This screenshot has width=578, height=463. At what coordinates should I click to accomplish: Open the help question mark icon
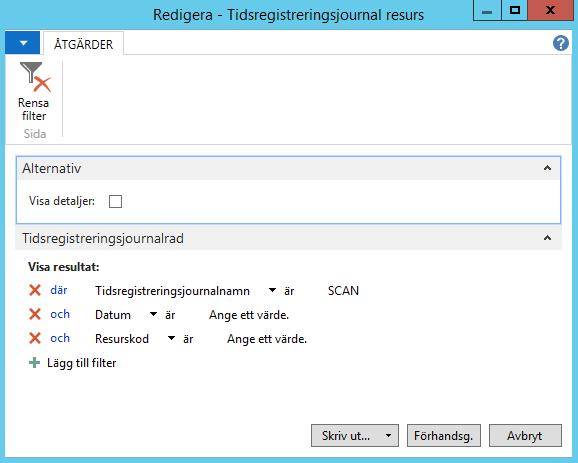pos(561,43)
